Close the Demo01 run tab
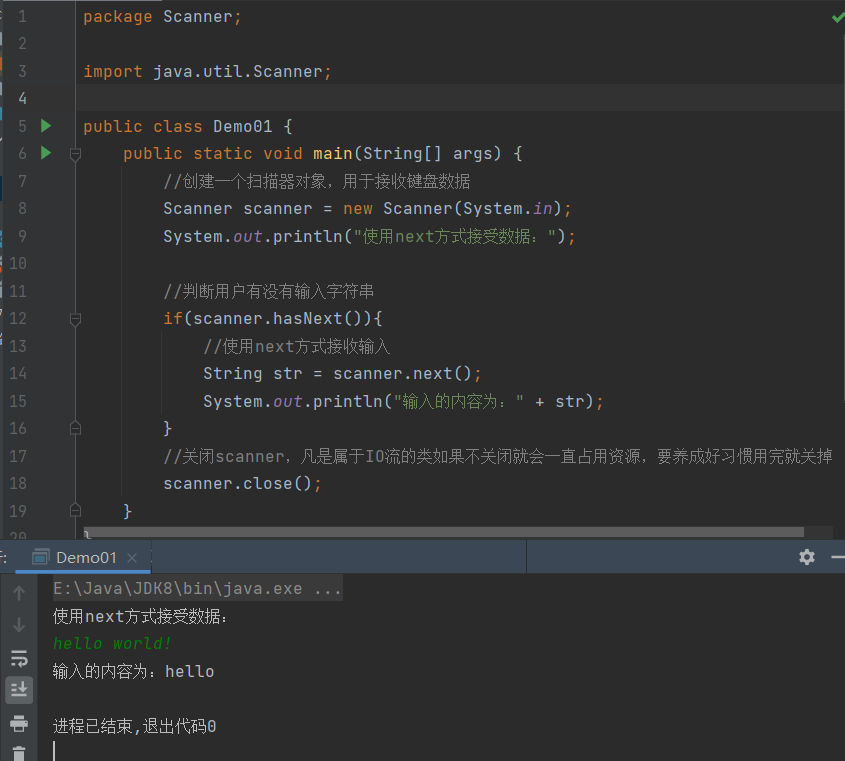 132,558
